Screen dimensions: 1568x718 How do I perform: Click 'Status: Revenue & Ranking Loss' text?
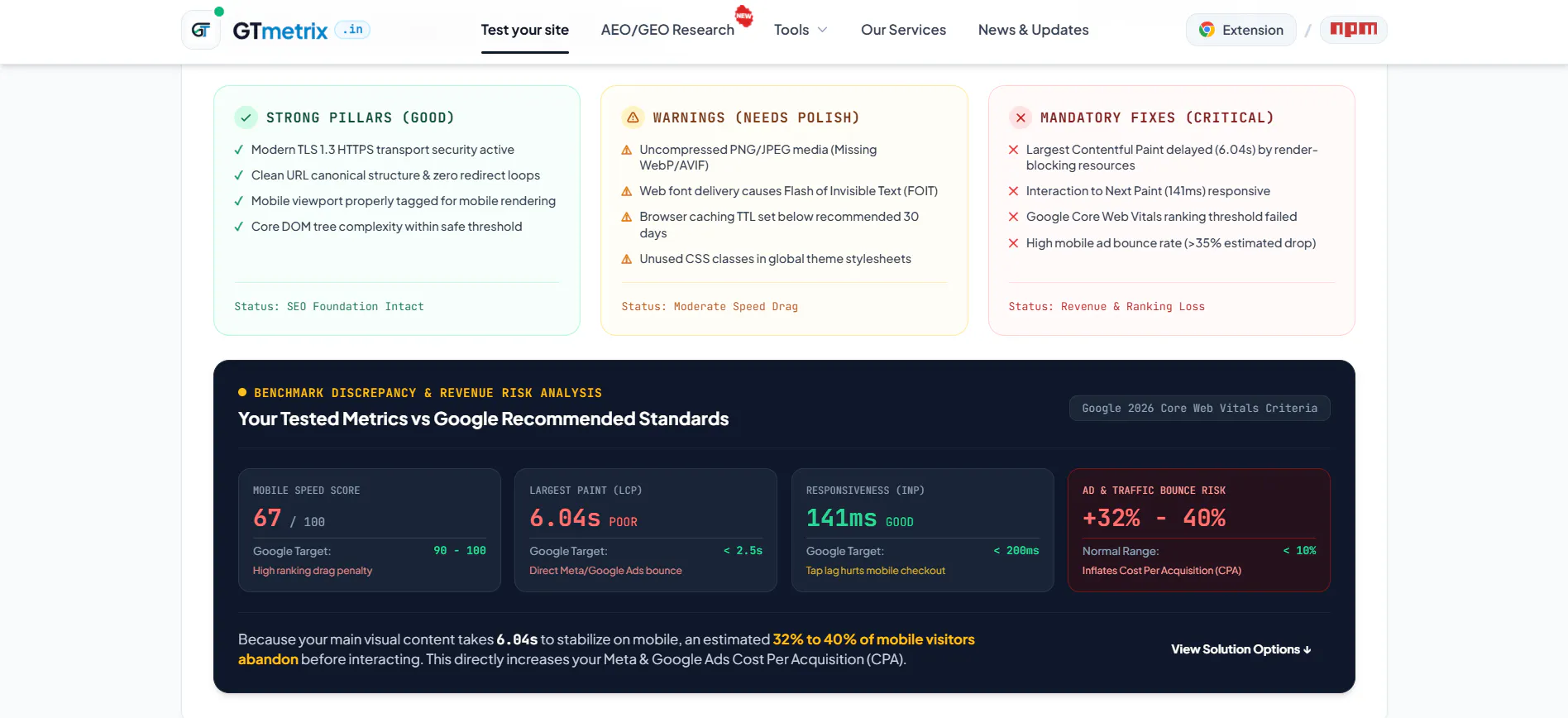(1107, 307)
